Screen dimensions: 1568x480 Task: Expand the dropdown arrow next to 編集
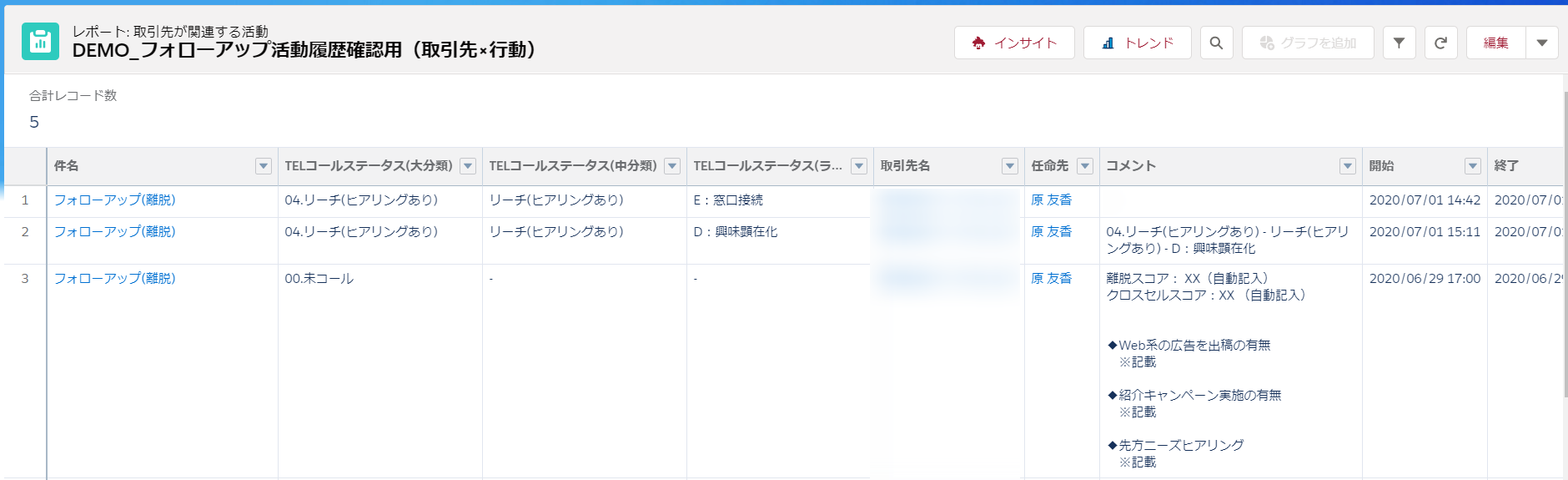(1542, 43)
